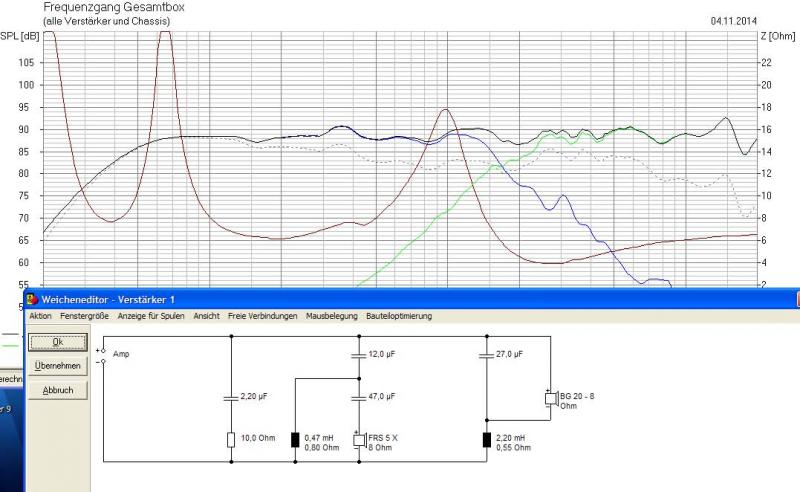Select the 12,0 µF capacitor symbol

coord(359,355)
